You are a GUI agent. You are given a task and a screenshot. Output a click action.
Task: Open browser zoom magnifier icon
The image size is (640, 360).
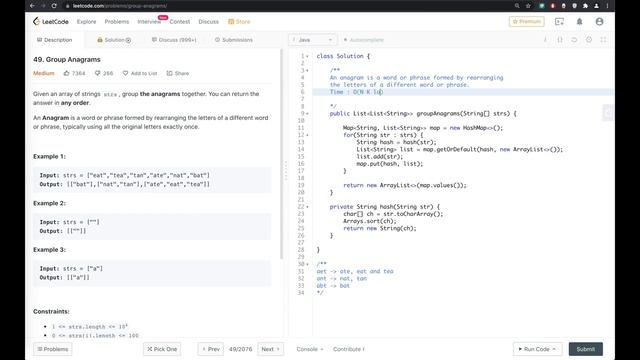(517, 6)
